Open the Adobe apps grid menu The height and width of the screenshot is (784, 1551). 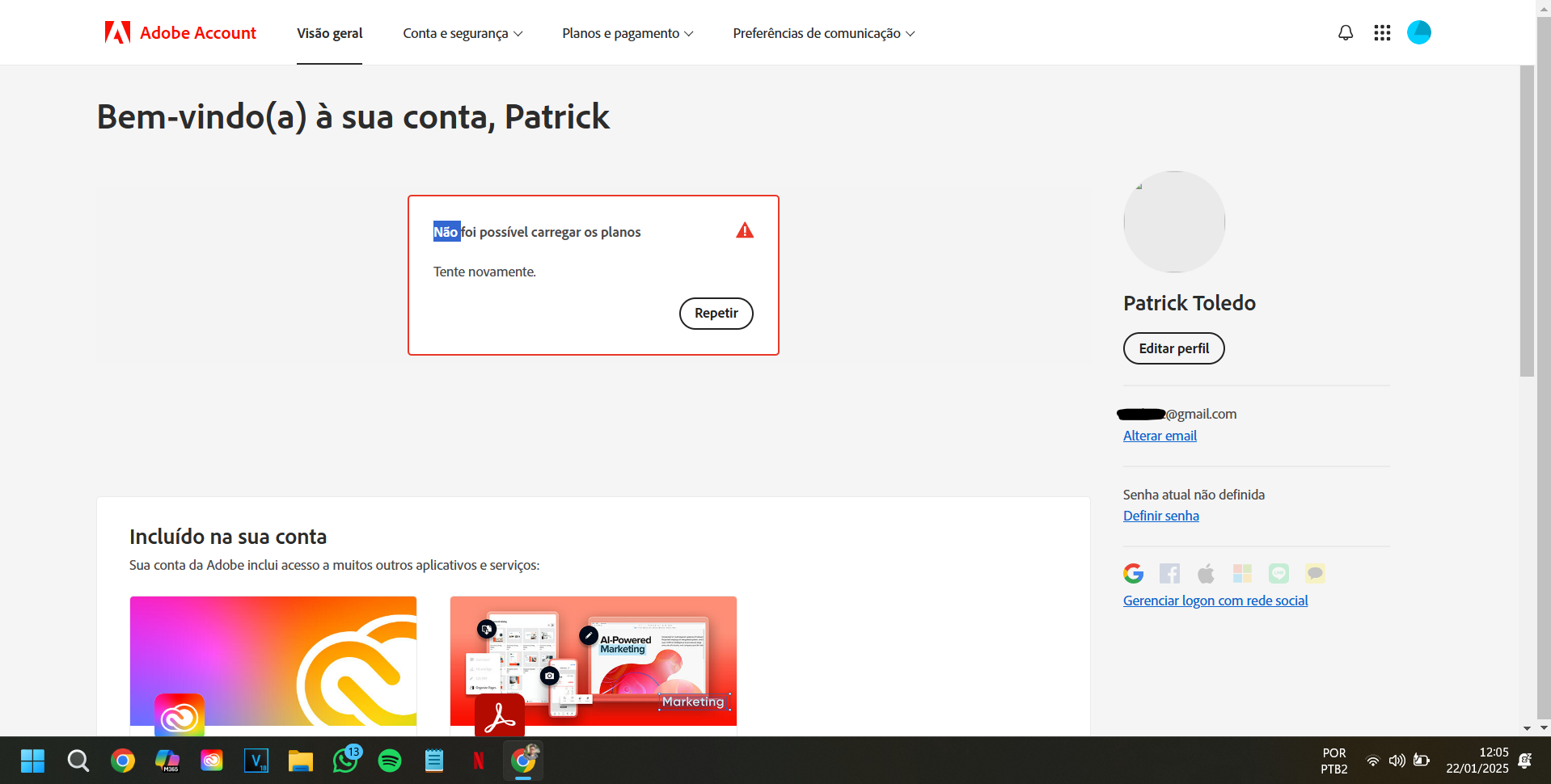click(1382, 33)
